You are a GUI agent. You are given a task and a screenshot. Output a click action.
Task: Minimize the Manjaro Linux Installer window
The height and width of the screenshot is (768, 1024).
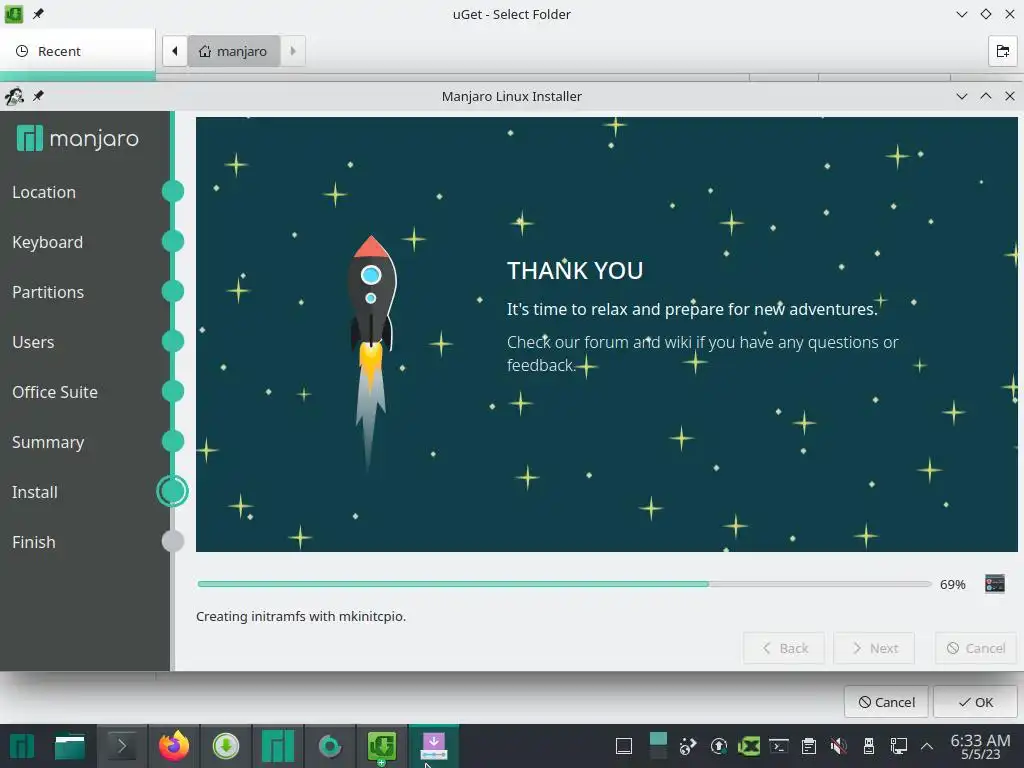[961, 96]
